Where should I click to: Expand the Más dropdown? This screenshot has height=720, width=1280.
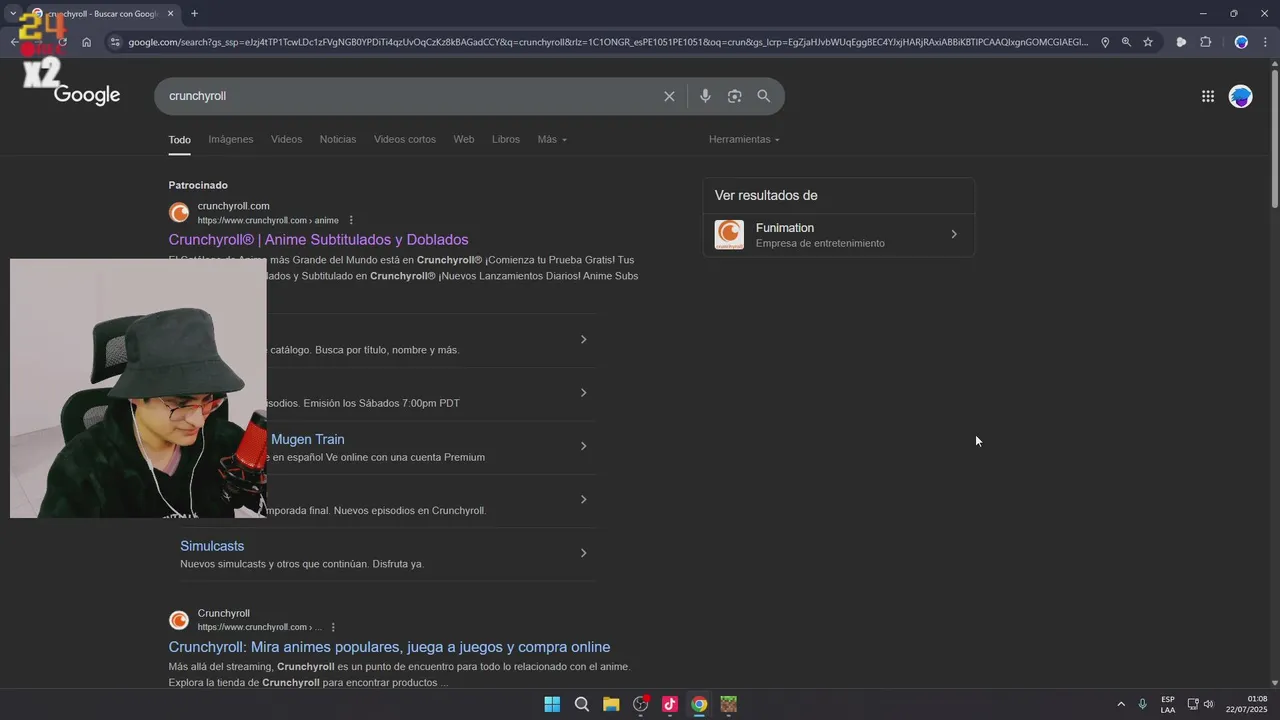pos(552,139)
